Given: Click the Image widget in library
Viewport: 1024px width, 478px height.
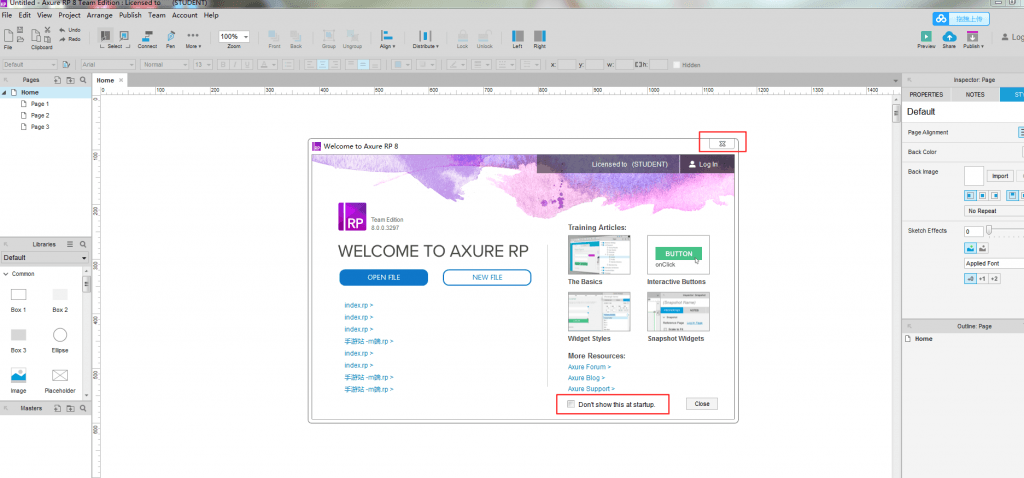Looking at the screenshot, I should coord(18,375).
